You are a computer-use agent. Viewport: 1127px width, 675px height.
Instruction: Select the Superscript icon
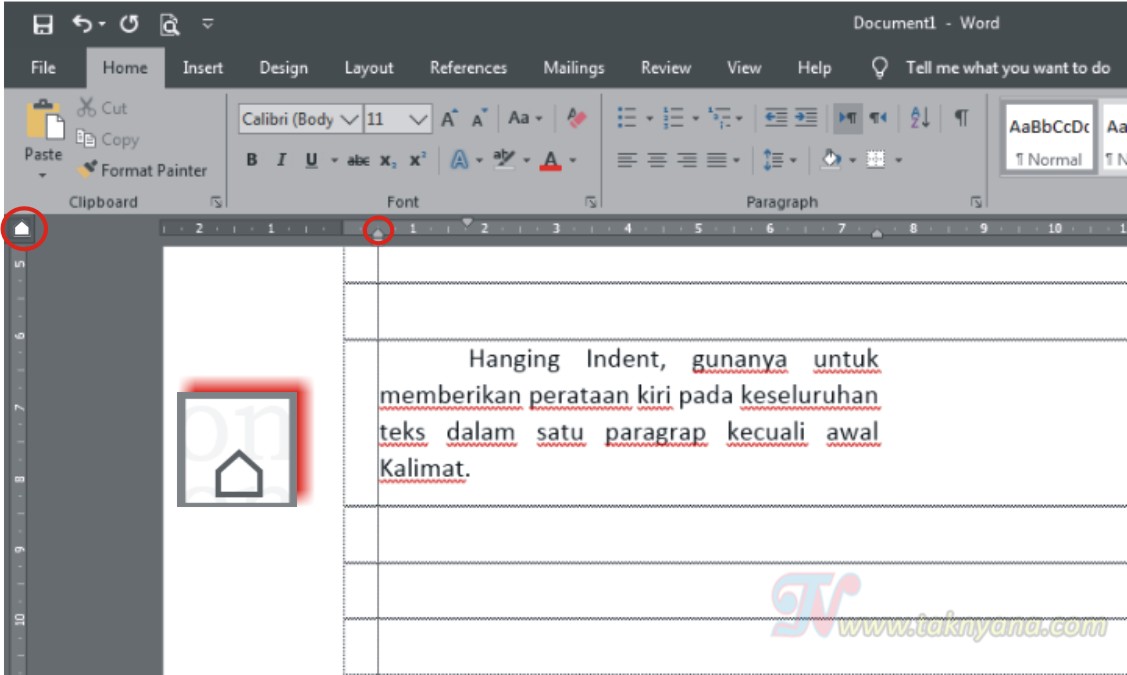(x=419, y=157)
